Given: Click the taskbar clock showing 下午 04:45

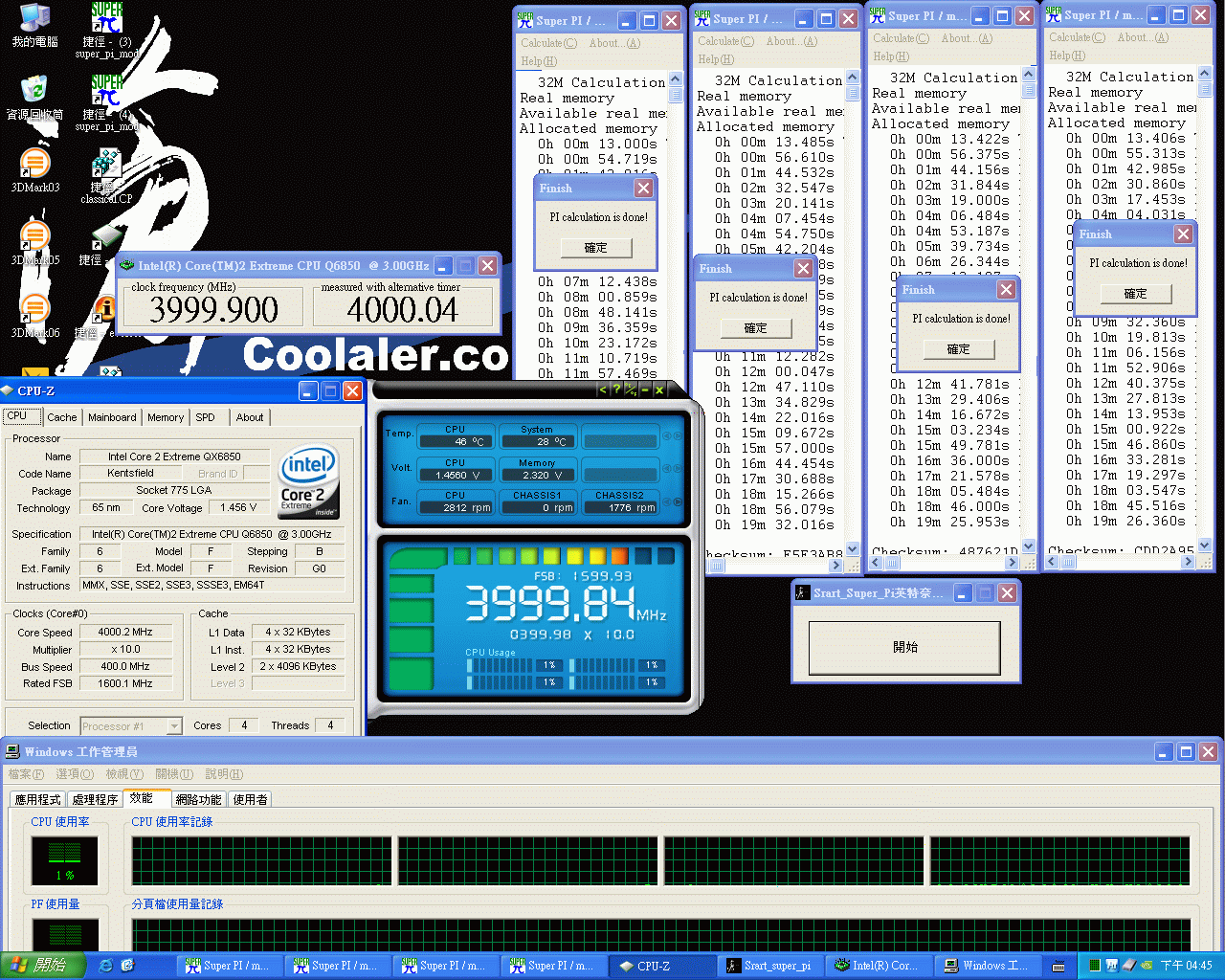Looking at the screenshot, I should 1187,966.
